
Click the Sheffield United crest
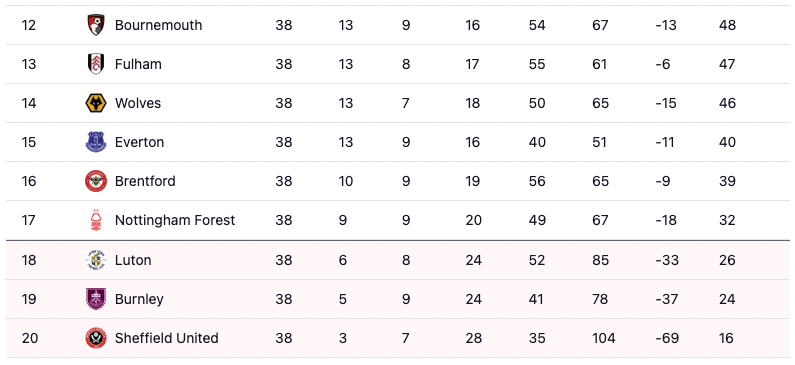coord(96,338)
